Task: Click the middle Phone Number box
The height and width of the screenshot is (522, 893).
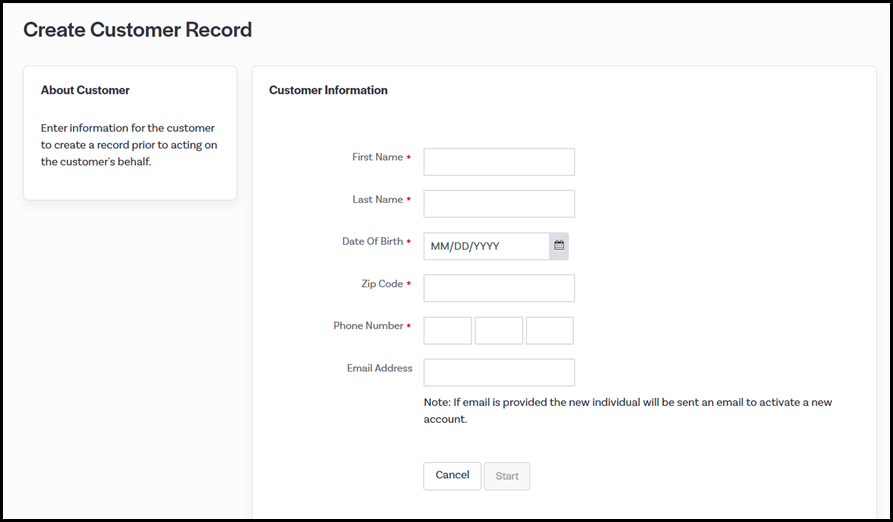Action: click(x=499, y=331)
